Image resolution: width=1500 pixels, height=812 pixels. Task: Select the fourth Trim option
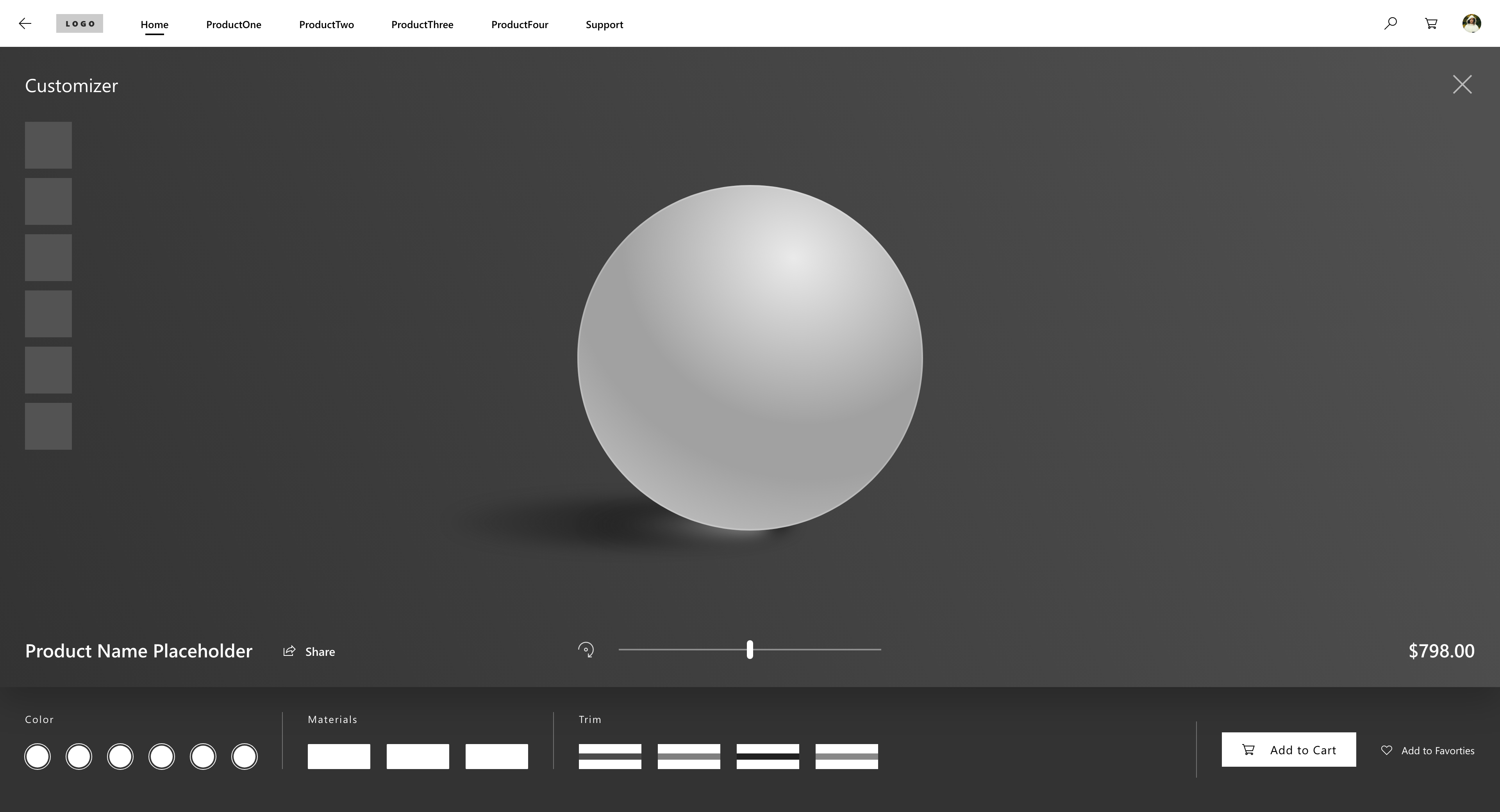(846, 756)
